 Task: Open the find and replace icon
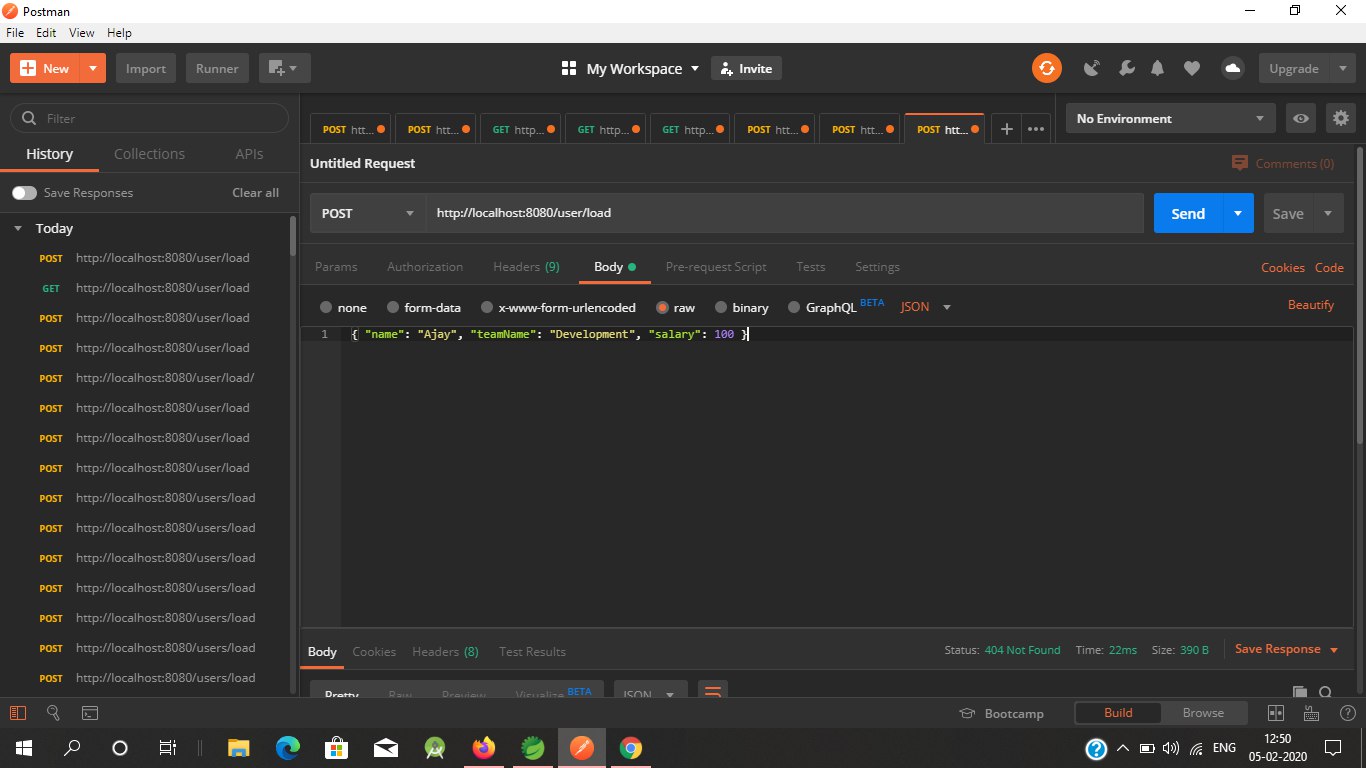click(54, 713)
